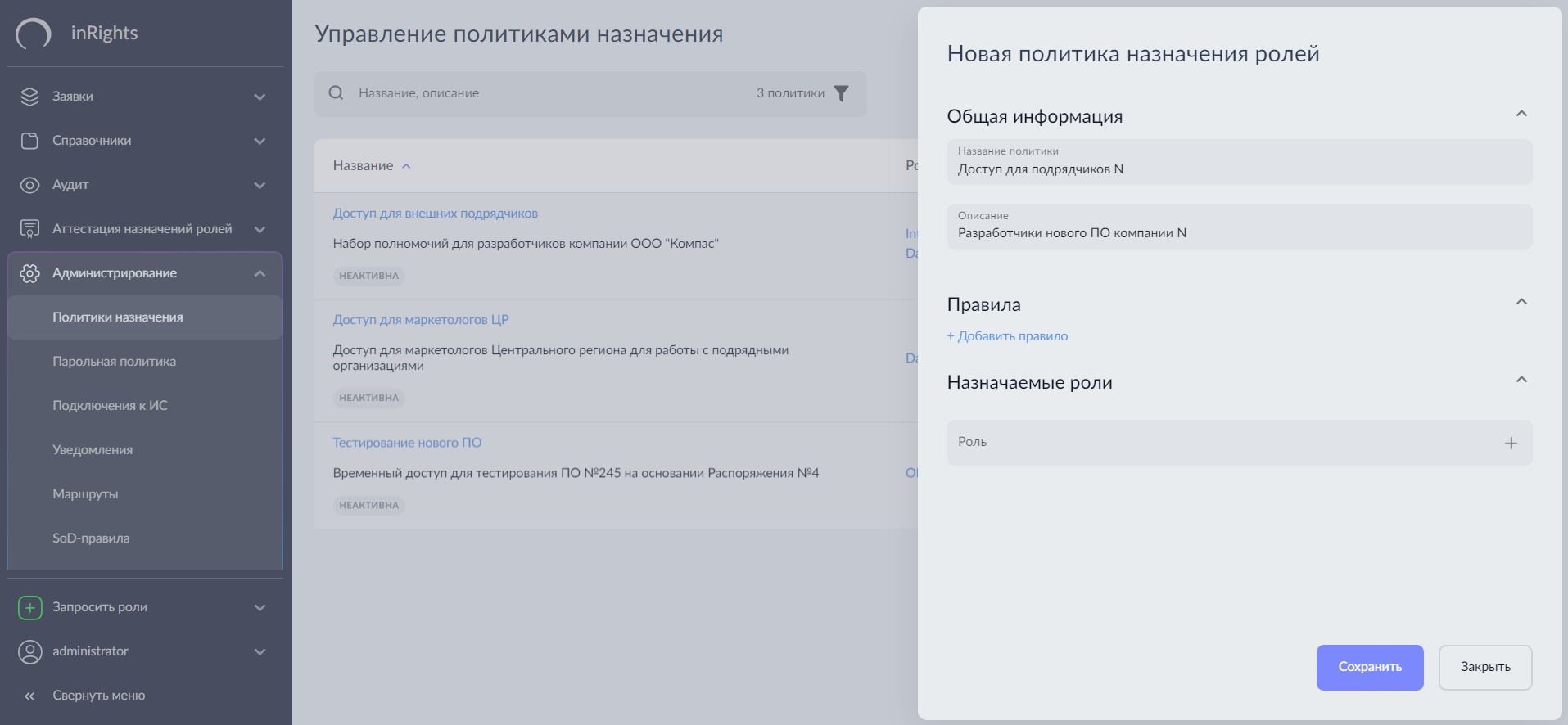The image size is (1568, 725).
Task: Collapse the Правила section chevron
Action: click(1521, 302)
